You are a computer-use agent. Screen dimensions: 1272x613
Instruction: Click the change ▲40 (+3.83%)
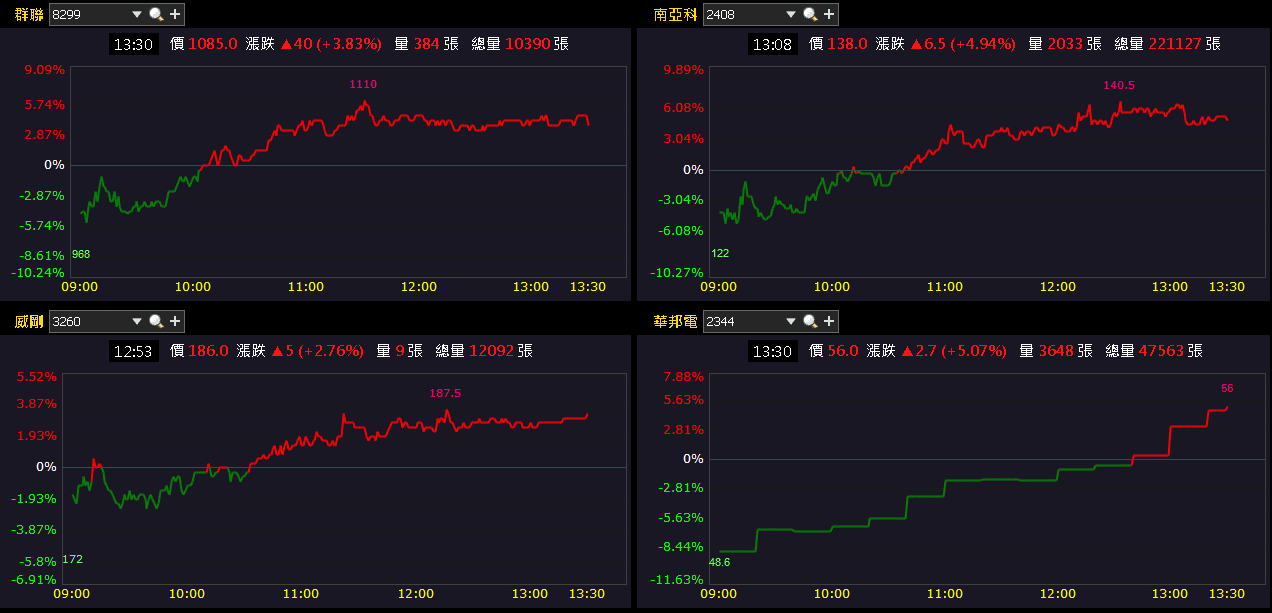click(x=331, y=44)
